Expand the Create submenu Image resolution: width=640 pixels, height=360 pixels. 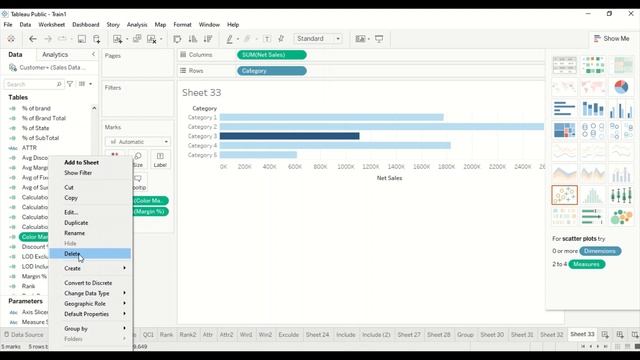90,268
